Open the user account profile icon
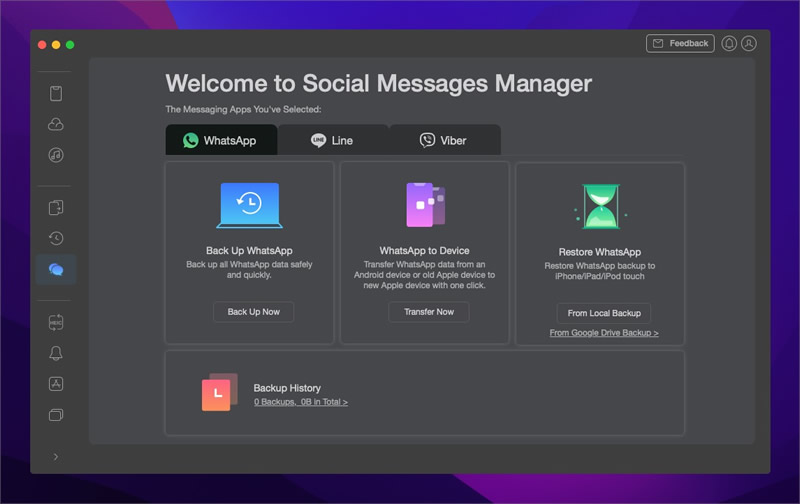Image resolution: width=800 pixels, height=504 pixels. [749, 43]
